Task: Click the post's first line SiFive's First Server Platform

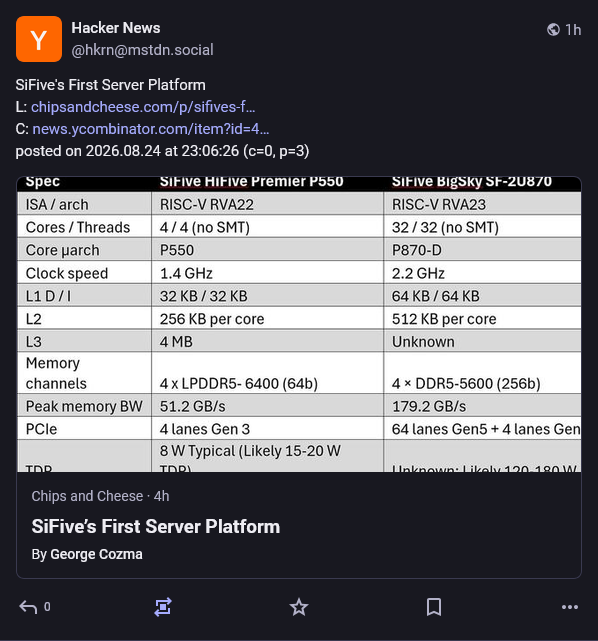Action: (110, 85)
